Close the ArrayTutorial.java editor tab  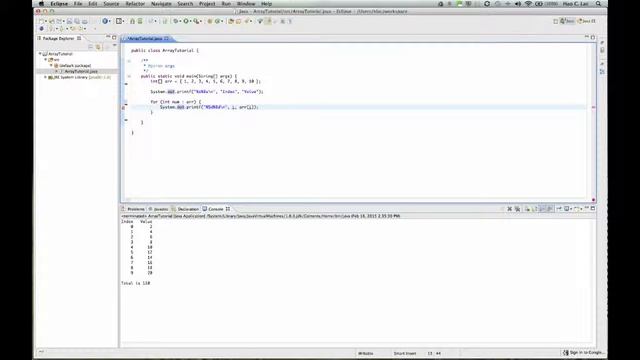tap(167, 38)
